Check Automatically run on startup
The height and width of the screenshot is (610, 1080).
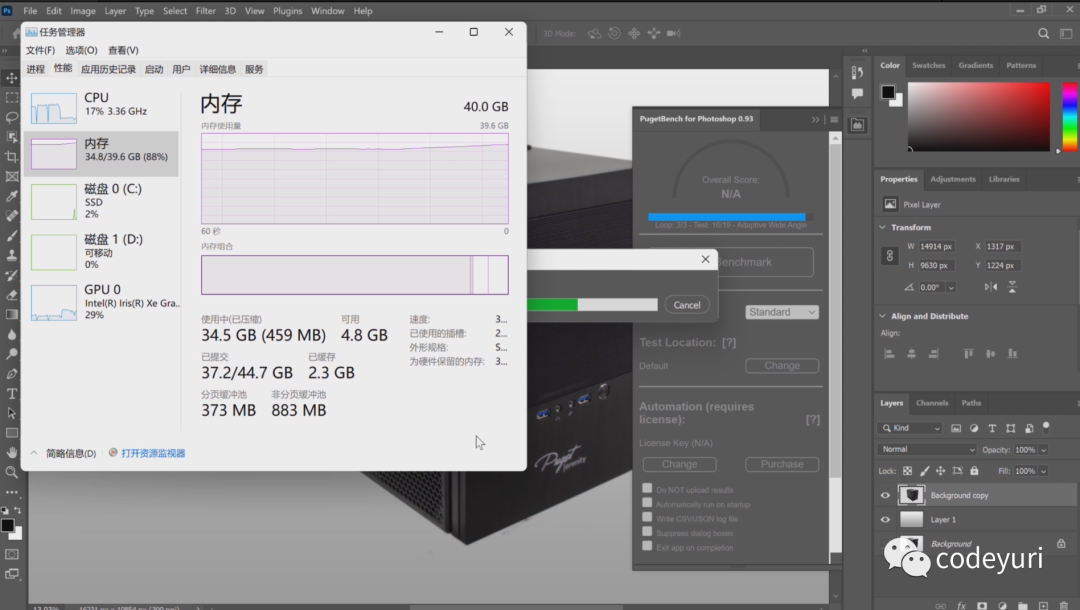pyautogui.click(x=647, y=503)
